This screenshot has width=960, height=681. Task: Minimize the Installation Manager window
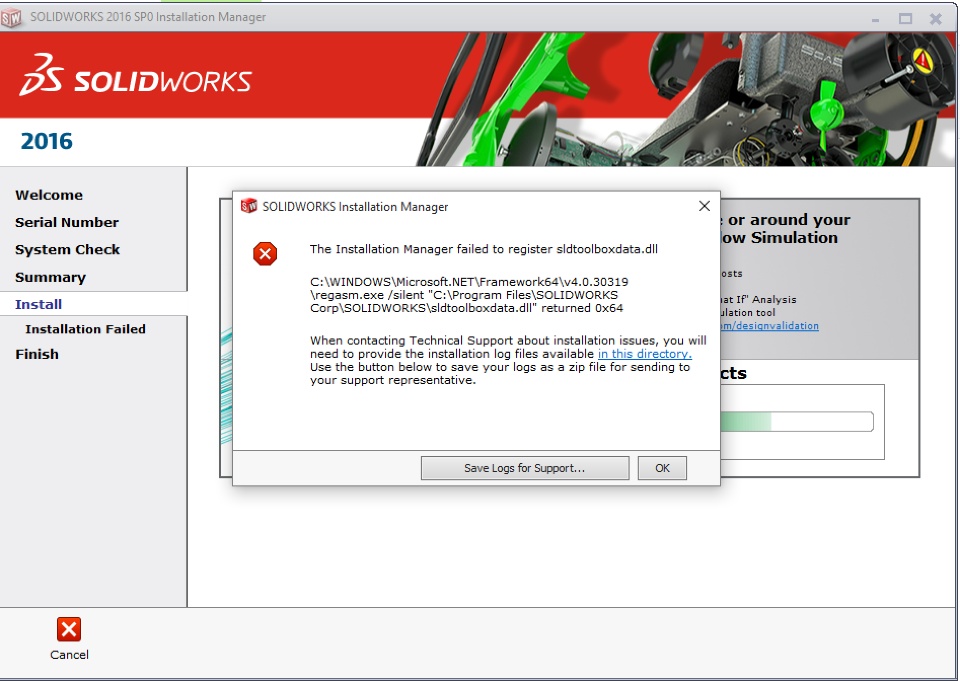pos(876,19)
